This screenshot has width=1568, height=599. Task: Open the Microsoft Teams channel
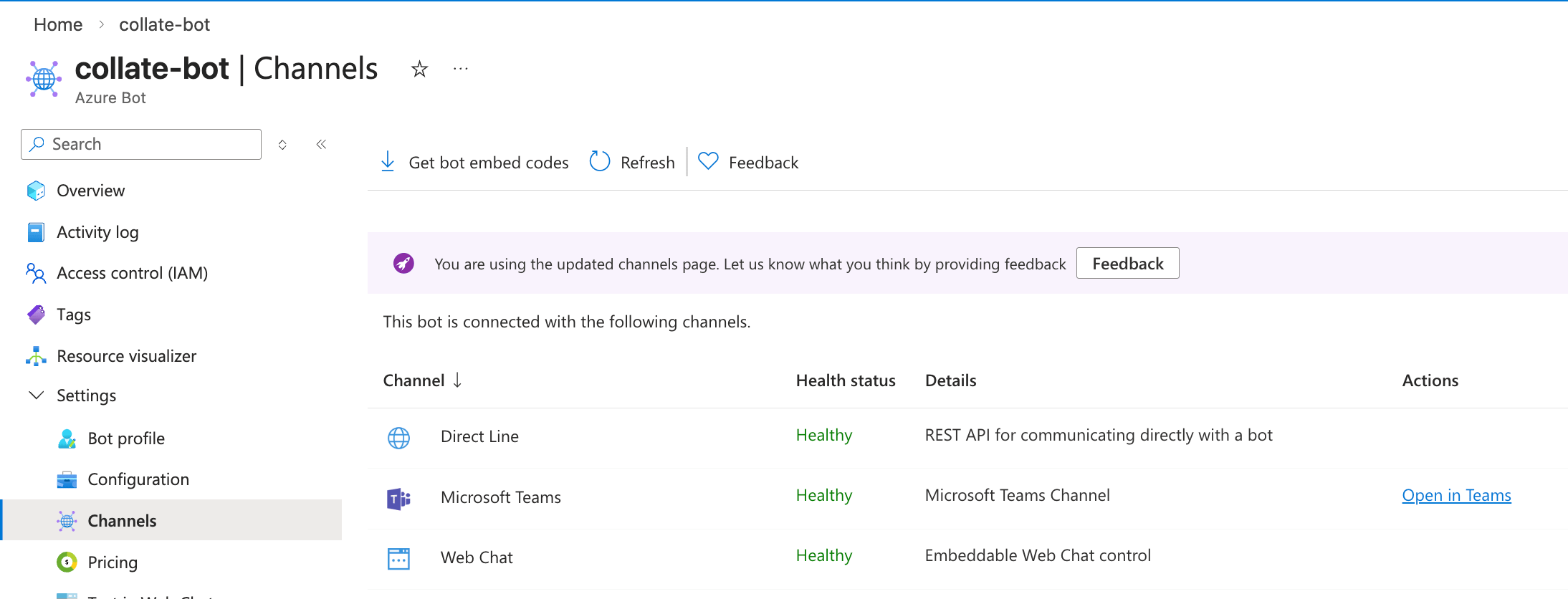[500, 497]
